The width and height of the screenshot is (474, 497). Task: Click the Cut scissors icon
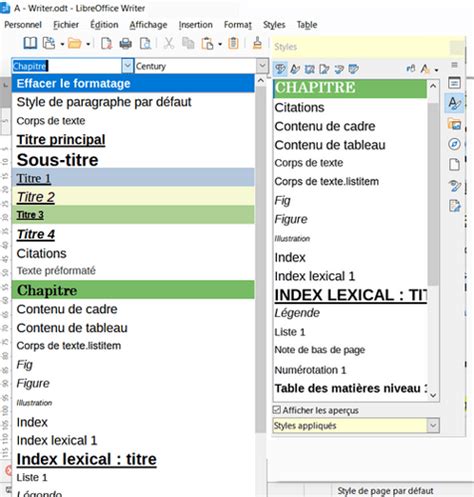169,43
